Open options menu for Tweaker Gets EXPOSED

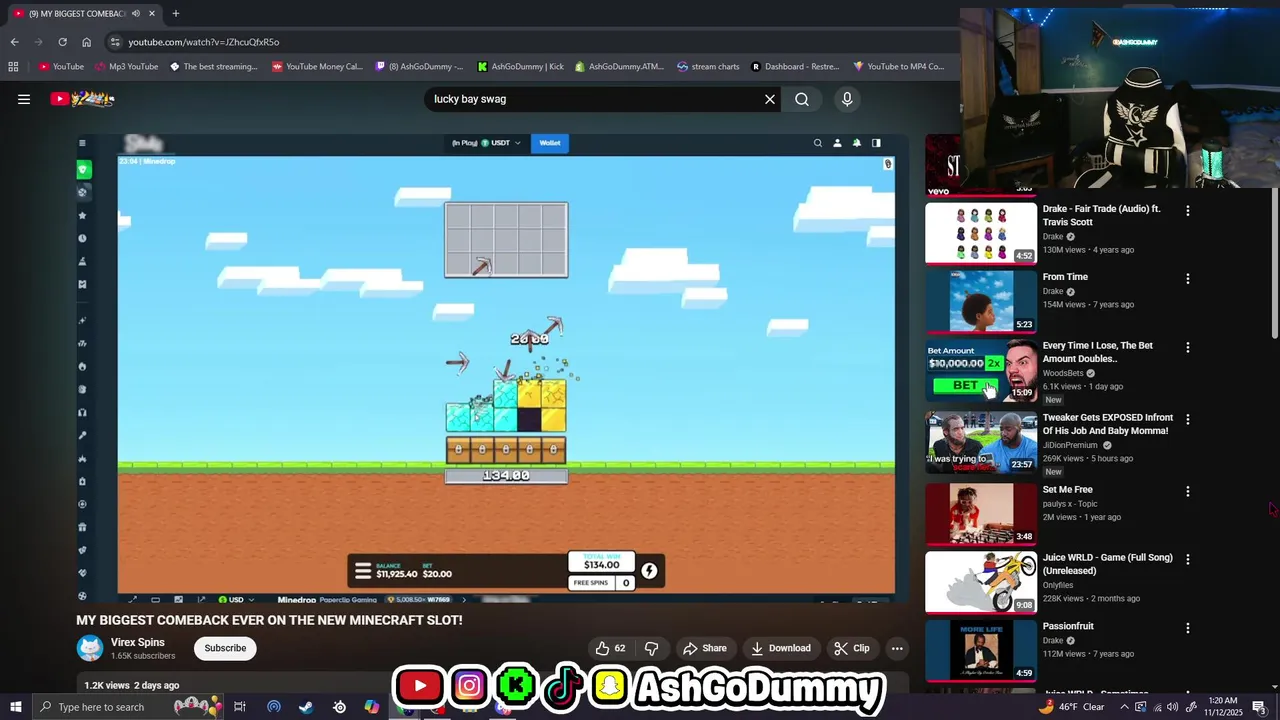(1188, 419)
